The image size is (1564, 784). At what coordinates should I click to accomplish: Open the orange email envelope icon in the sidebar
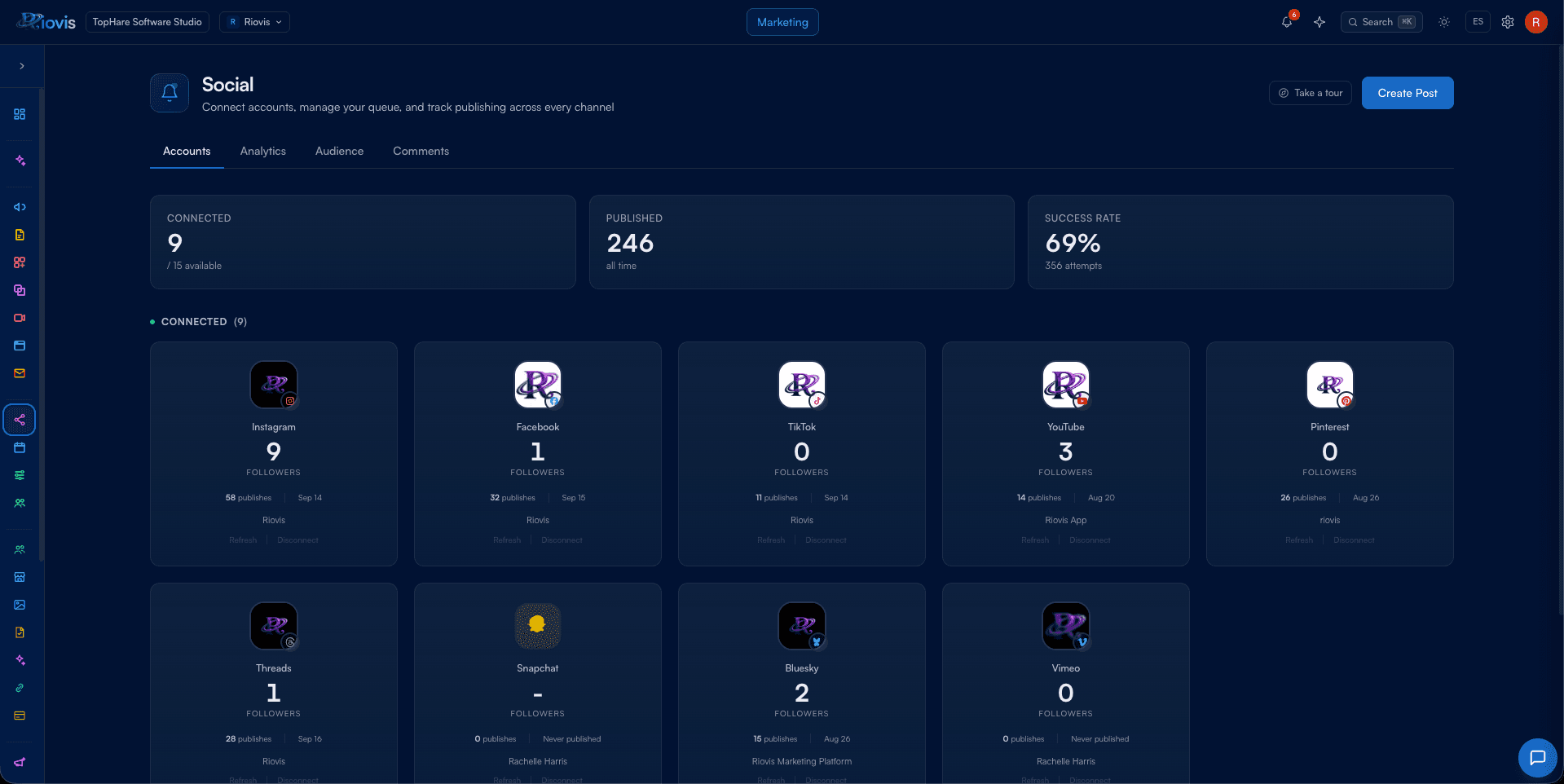(x=20, y=373)
